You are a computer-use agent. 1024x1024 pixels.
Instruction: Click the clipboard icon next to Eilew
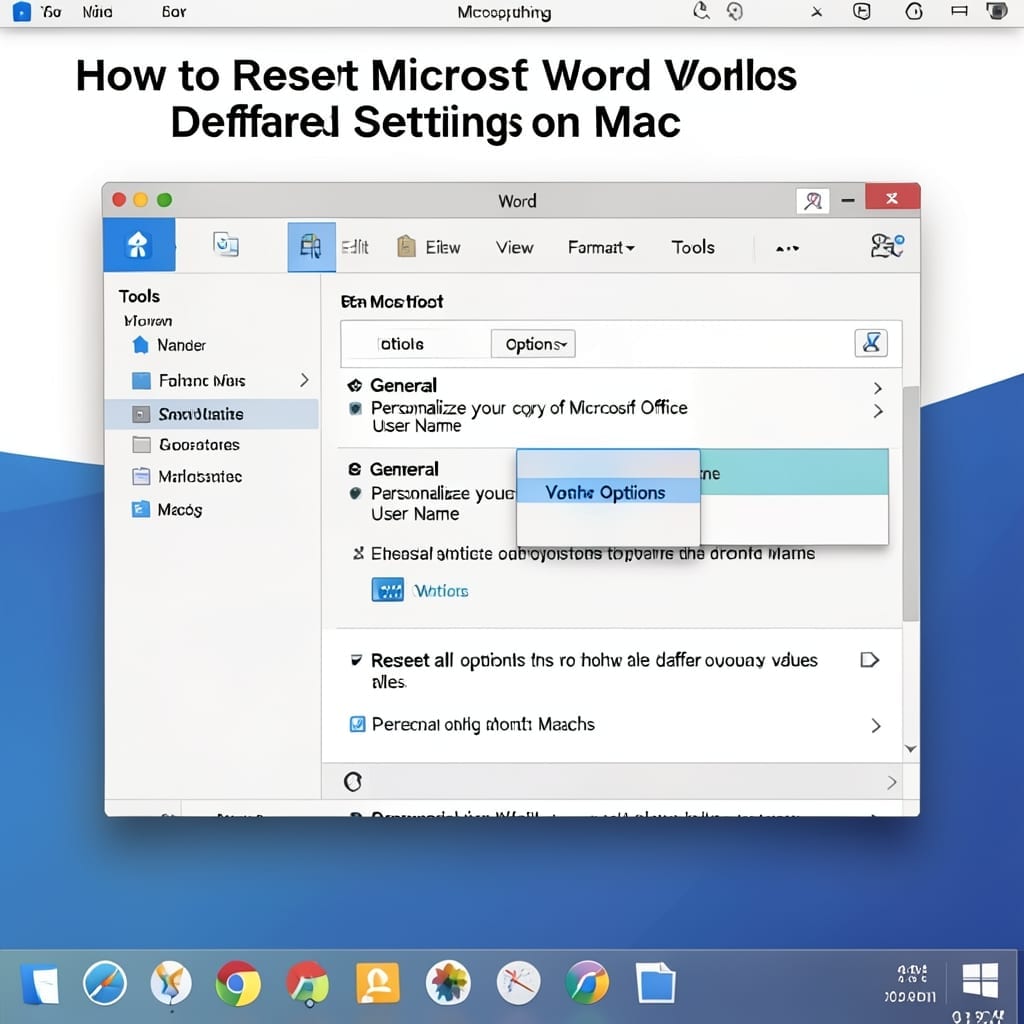pyautogui.click(x=406, y=246)
